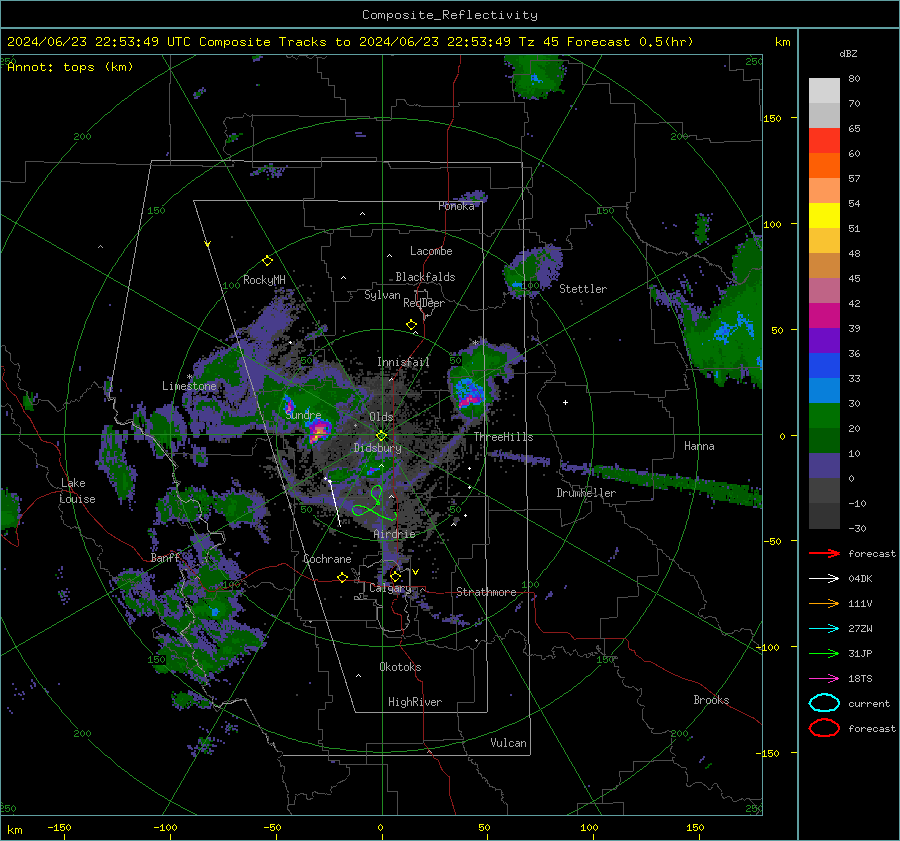Click the Stettler town label
The image size is (900, 841).
pos(583,289)
